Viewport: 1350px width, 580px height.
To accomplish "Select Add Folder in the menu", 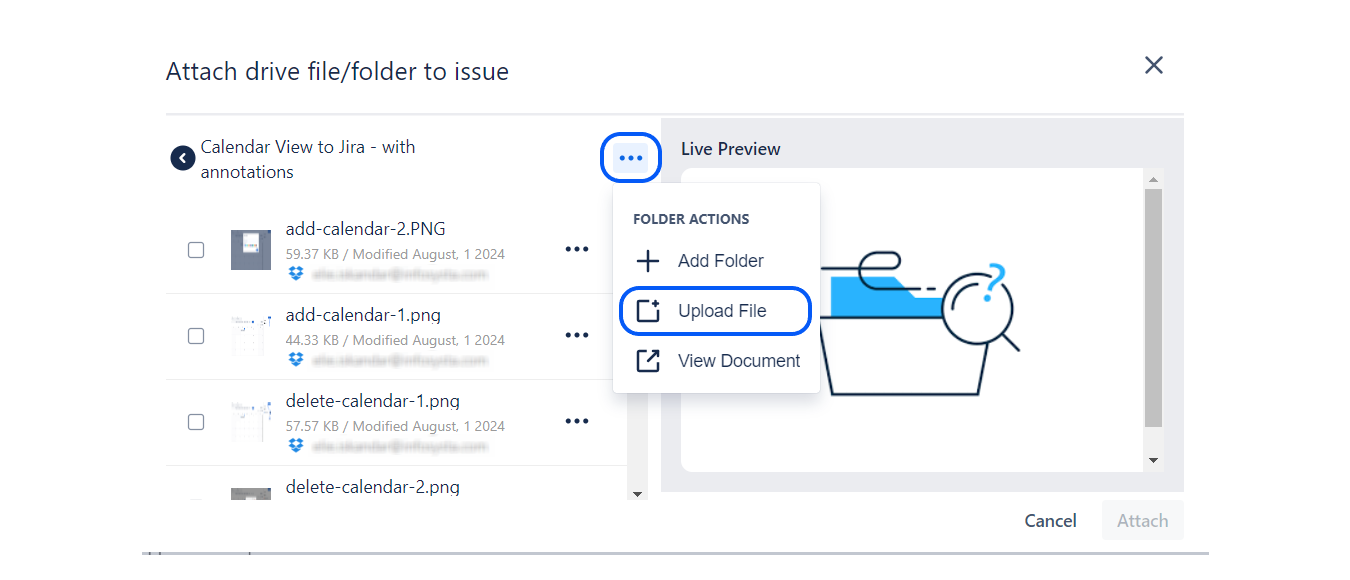I will click(x=720, y=261).
